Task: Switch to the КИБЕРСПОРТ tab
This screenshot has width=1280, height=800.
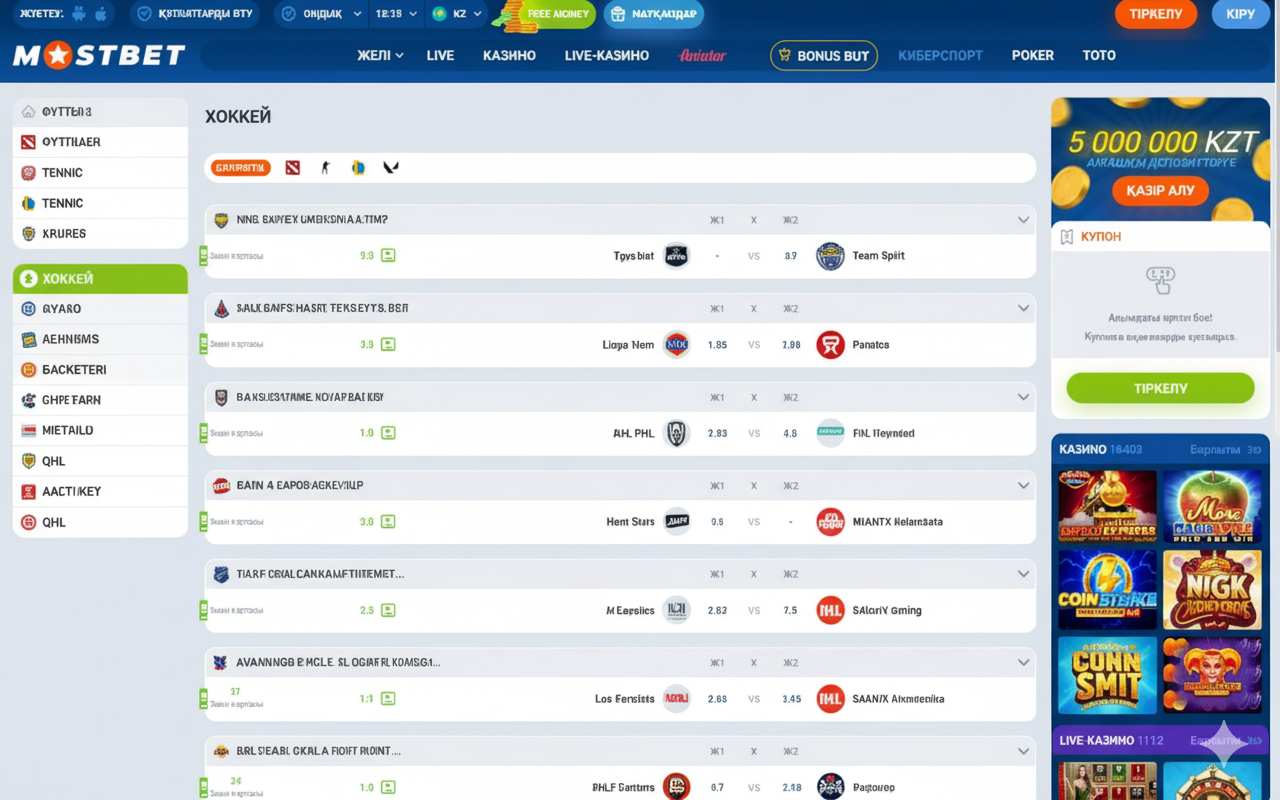Action: click(x=940, y=56)
